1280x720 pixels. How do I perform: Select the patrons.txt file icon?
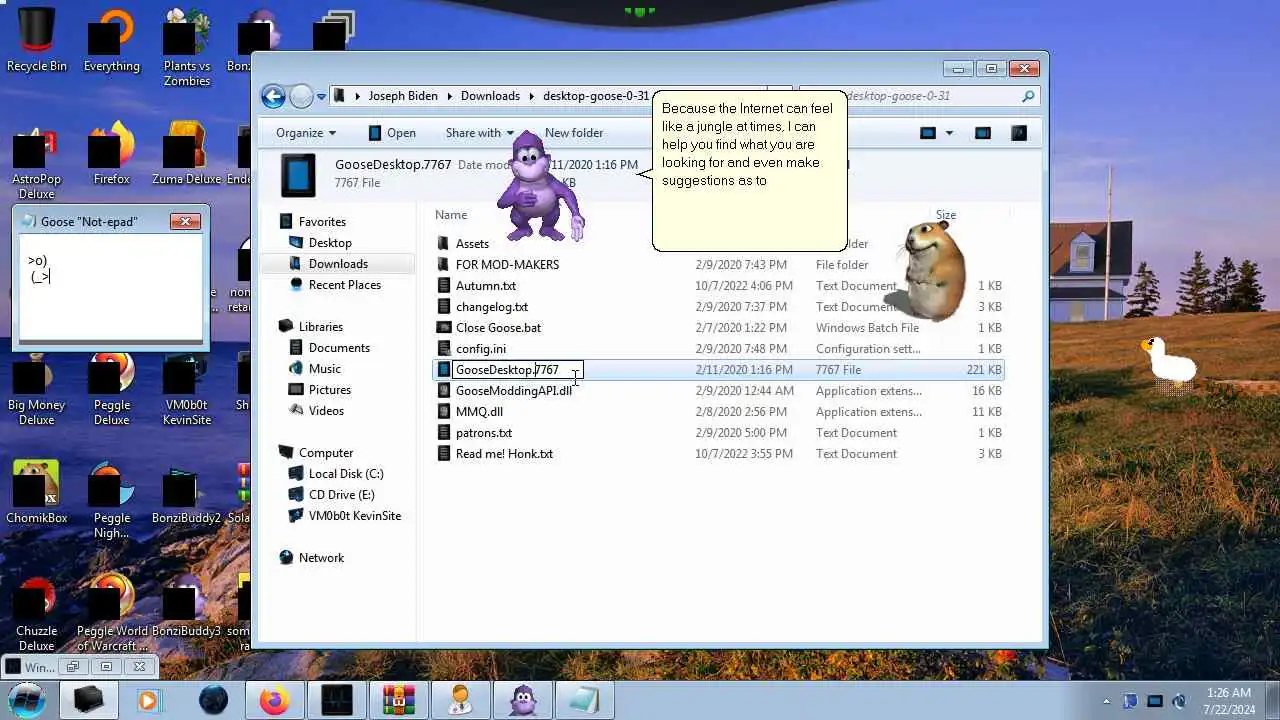[444, 433]
